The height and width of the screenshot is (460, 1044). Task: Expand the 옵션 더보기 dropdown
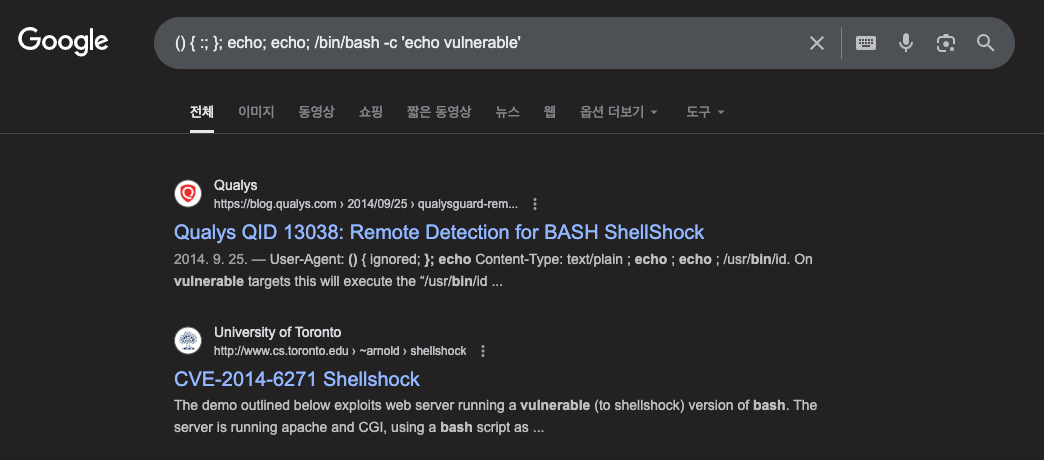tap(619, 112)
